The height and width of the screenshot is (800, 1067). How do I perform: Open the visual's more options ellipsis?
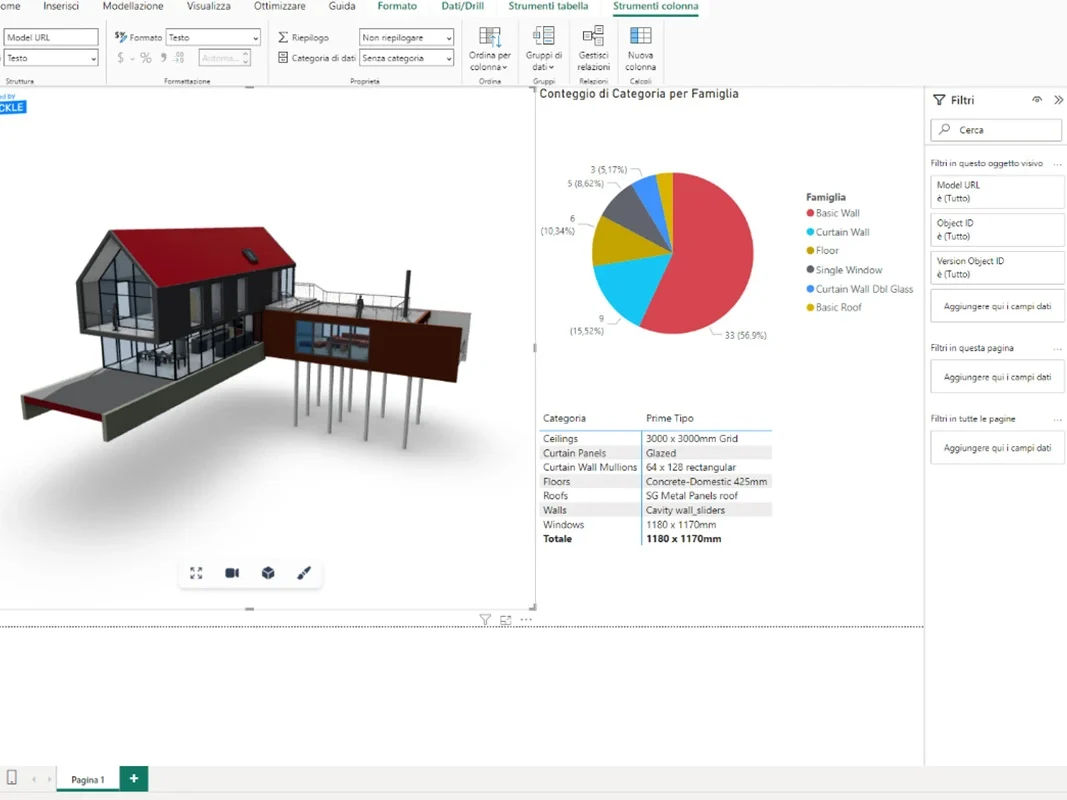coord(526,620)
